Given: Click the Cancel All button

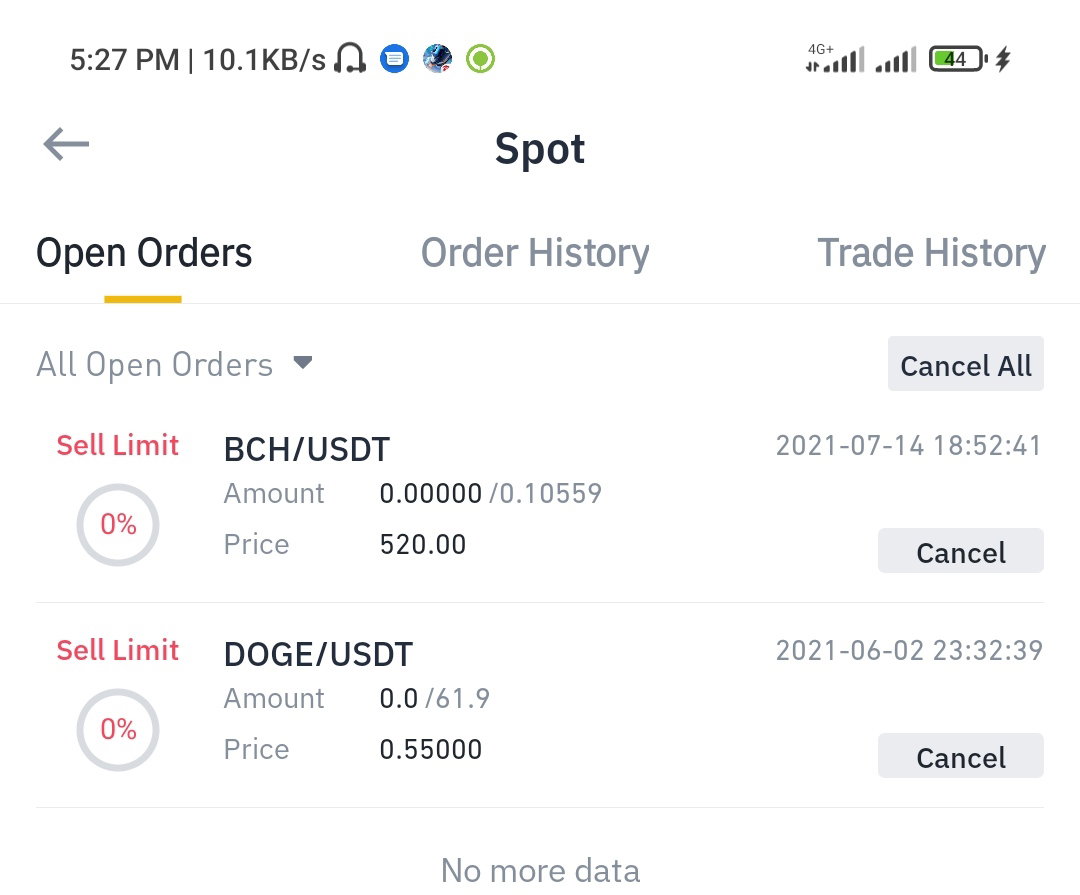Looking at the screenshot, I should coord(966,364).
